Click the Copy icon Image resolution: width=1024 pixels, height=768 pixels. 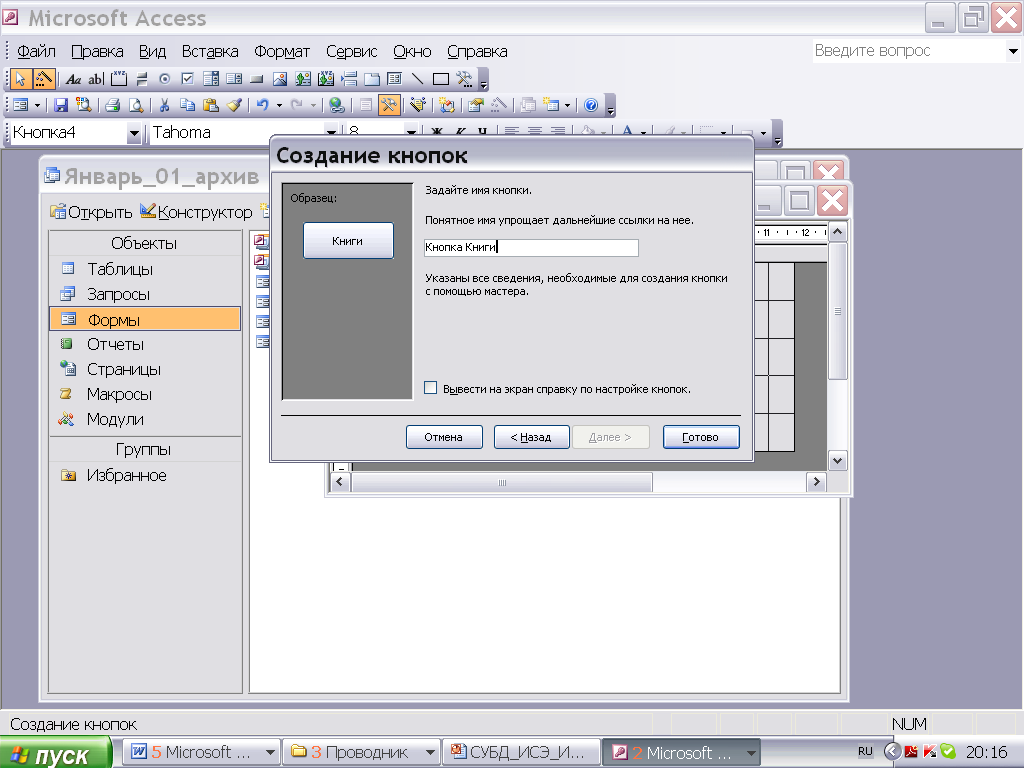click(187, 105)
